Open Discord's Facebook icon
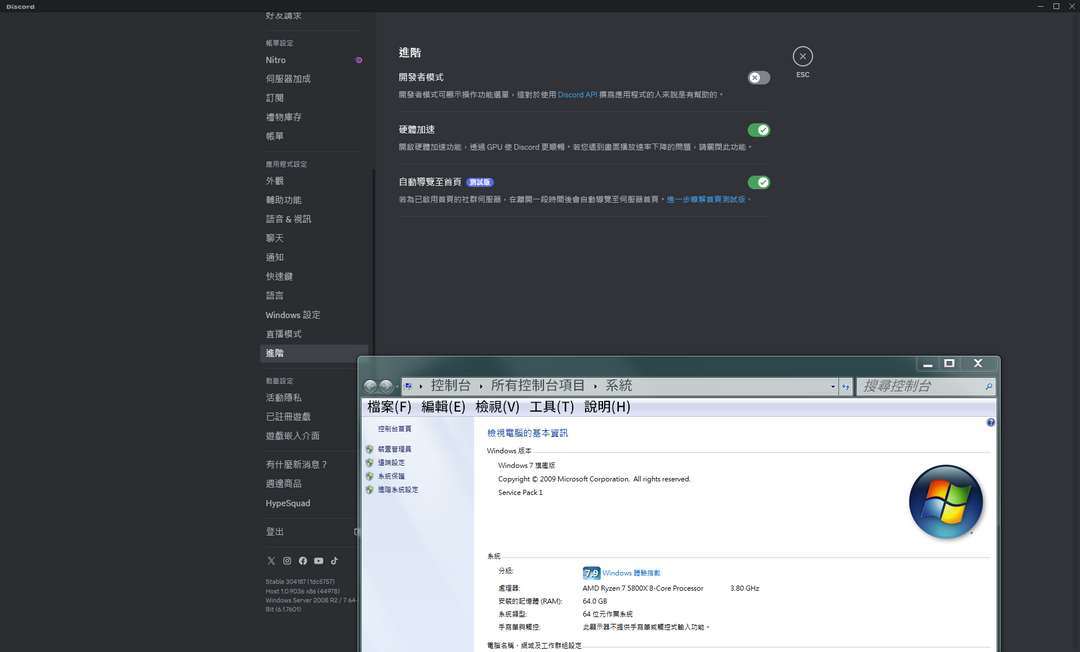Image resolution: width=1080 pixels, height=652 pixels. tap(303, 561)
